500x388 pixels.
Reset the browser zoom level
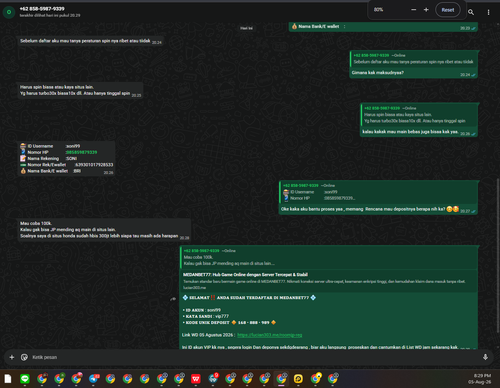448,10
